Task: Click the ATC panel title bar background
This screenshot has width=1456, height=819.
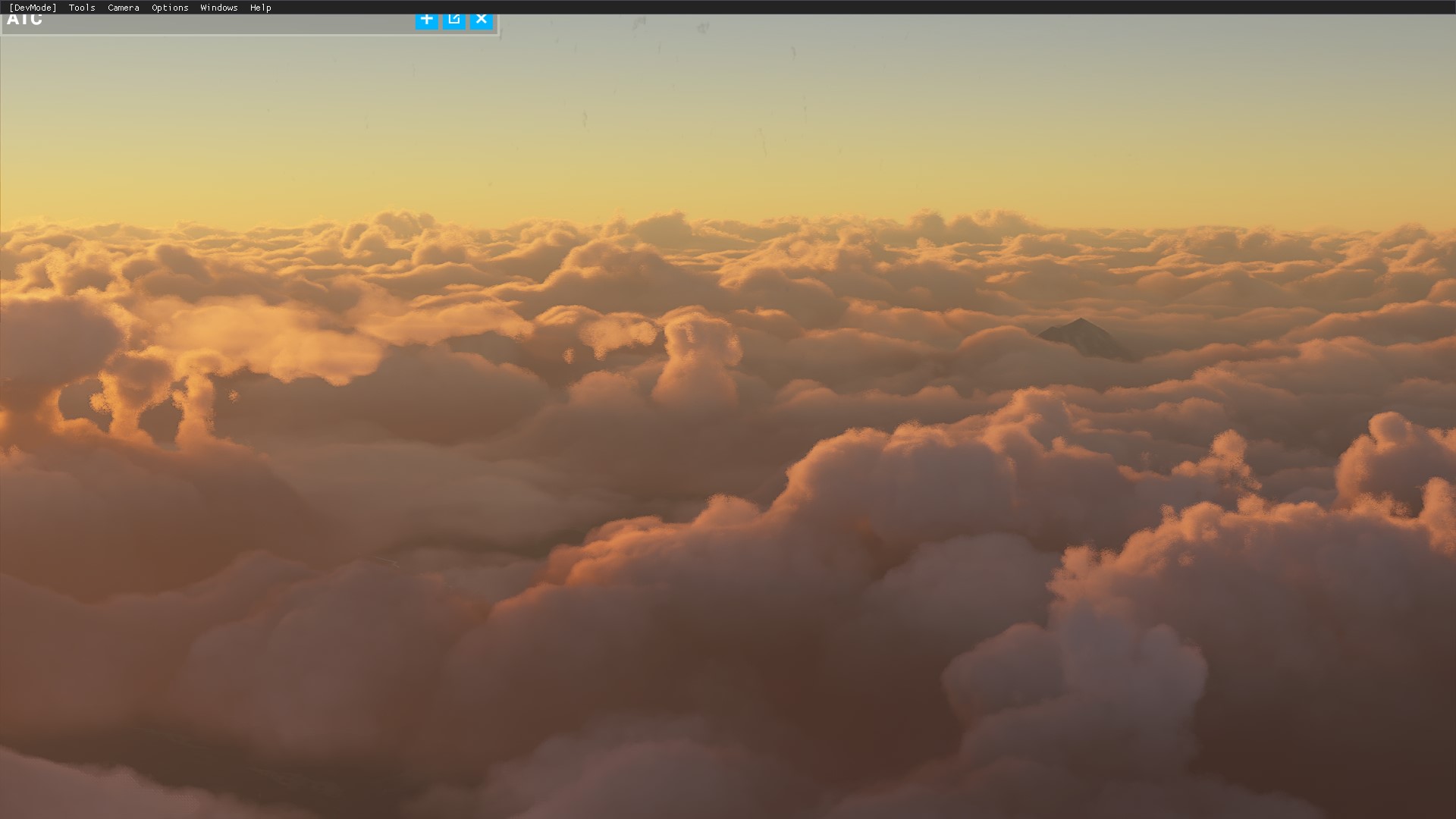Action: click(x=227, y=24)
